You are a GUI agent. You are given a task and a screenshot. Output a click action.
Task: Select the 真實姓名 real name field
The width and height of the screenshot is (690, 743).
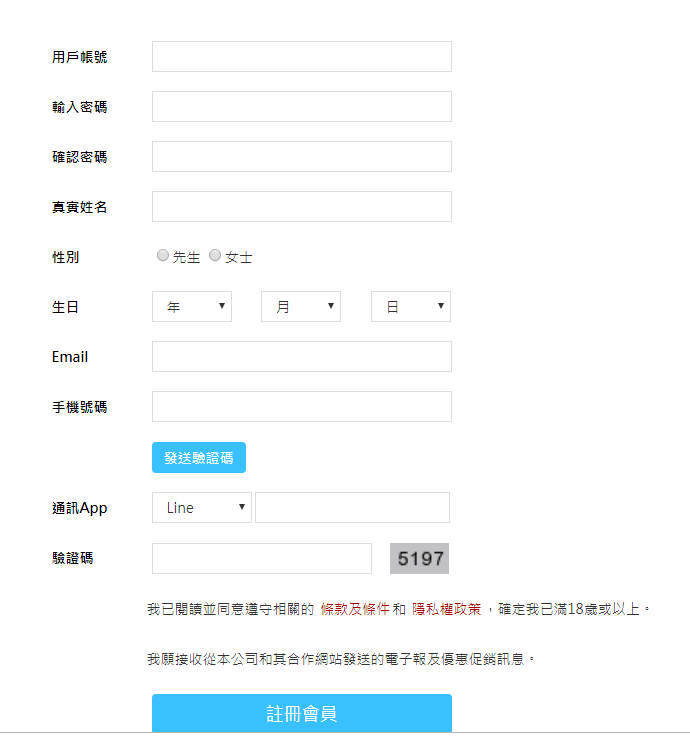point(301,207)
